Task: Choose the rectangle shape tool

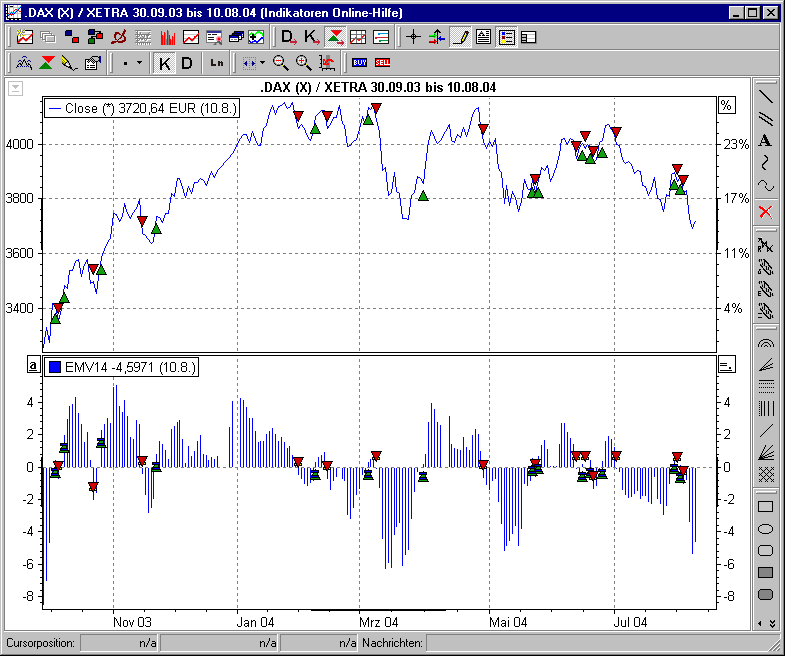Action: click(766, 507)
